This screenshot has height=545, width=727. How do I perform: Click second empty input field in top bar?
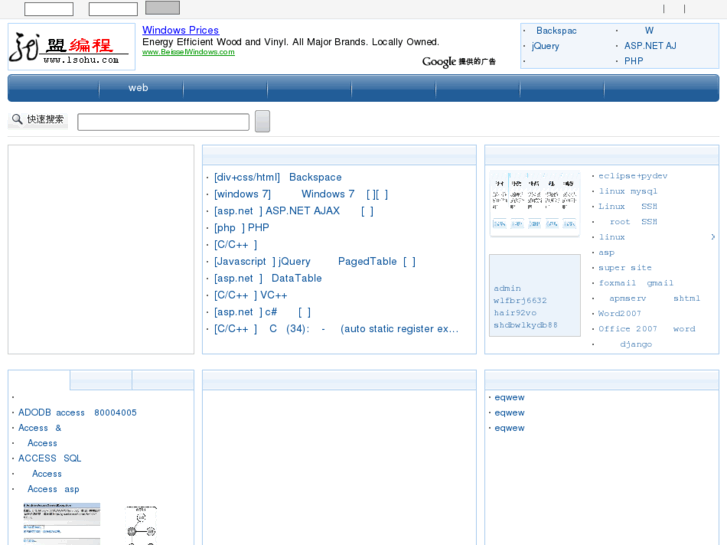coord(113,9)
